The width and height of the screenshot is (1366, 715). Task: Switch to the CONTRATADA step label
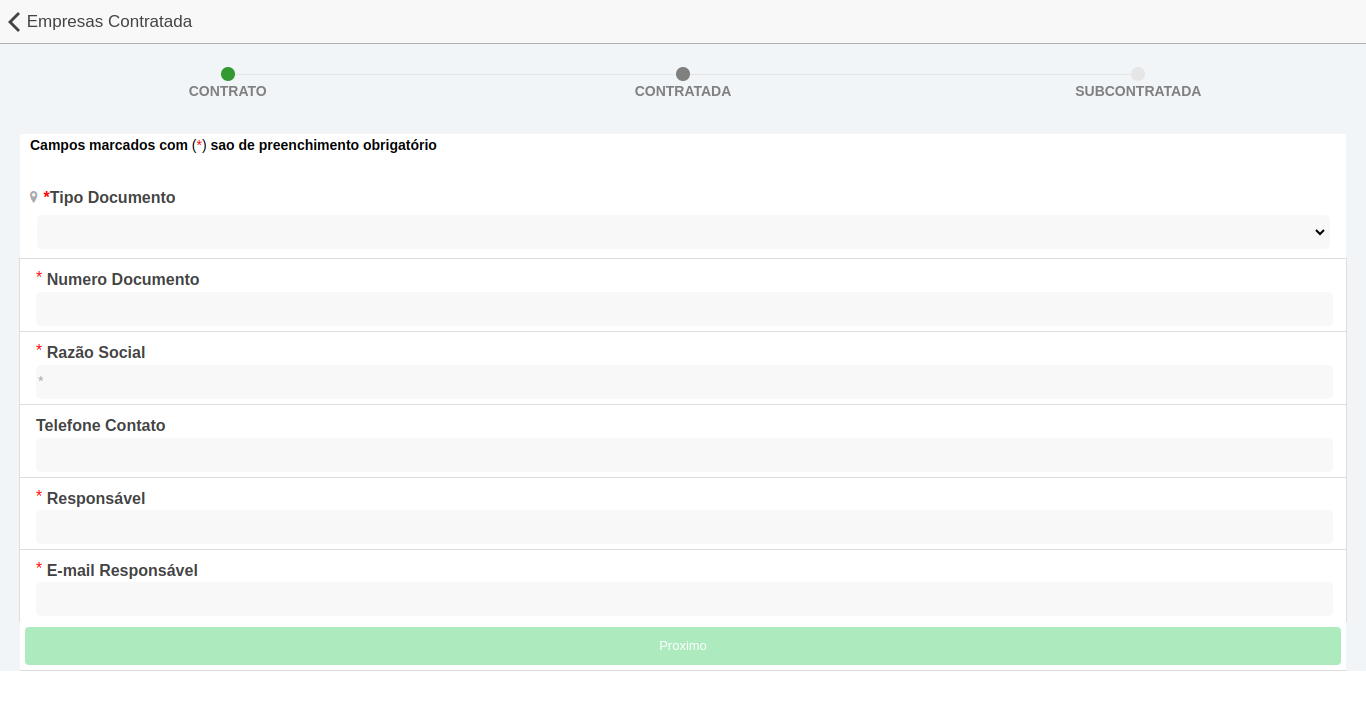(683, 92)
